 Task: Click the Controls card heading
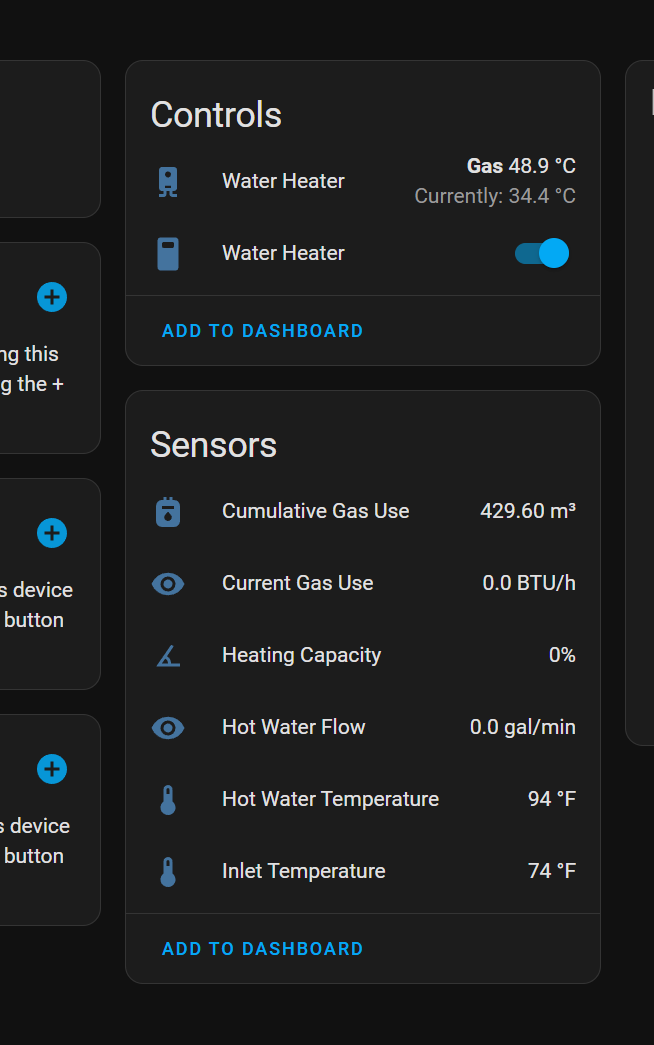215,115
